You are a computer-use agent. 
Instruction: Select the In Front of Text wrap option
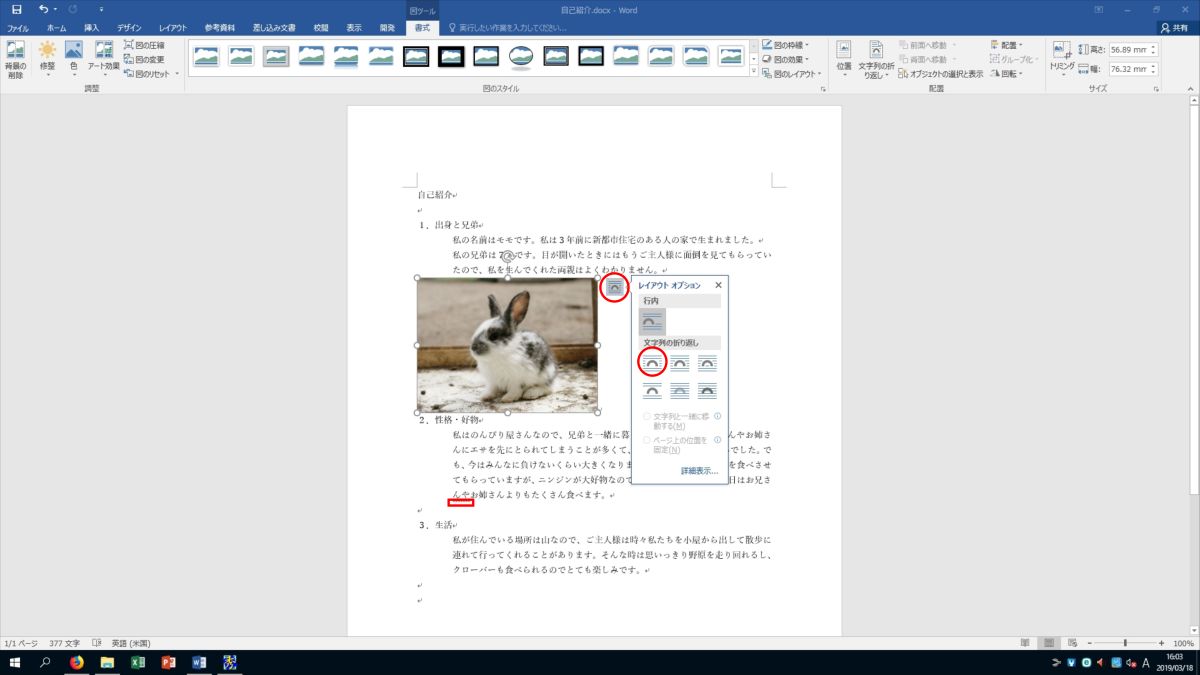click(708, 390)
